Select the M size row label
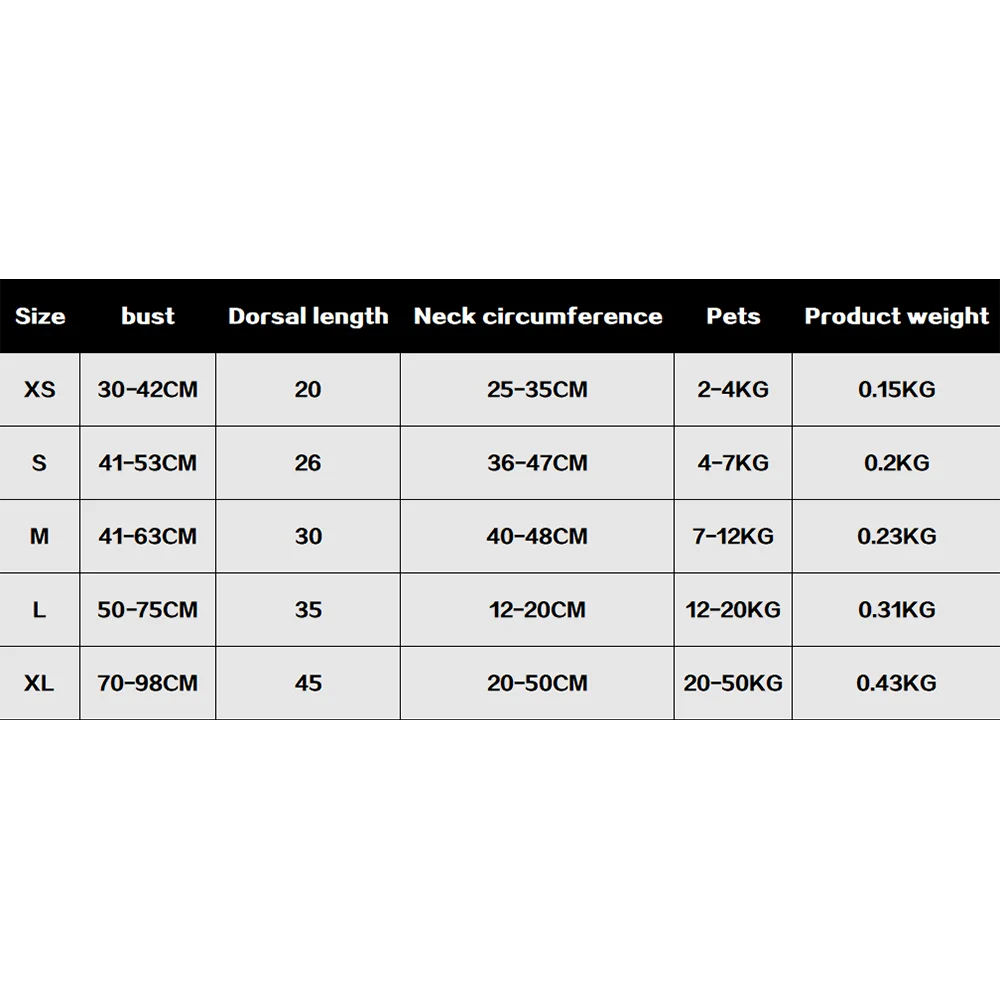Screen dimensions: 1000x1000 40,536
